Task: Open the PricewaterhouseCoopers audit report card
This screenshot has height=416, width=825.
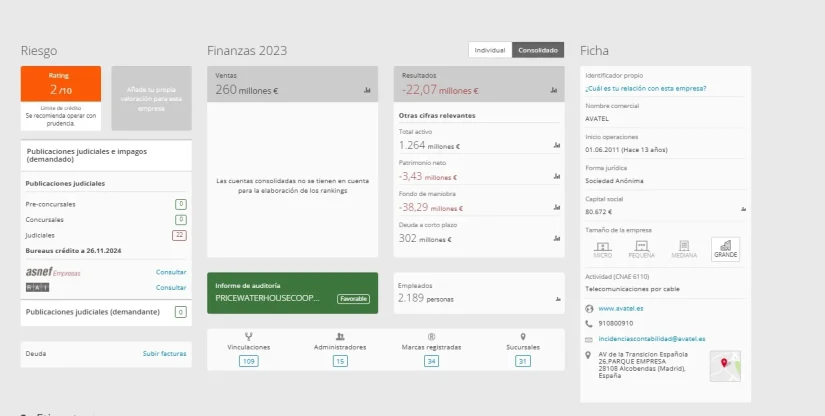Action: tap(292, 292)
